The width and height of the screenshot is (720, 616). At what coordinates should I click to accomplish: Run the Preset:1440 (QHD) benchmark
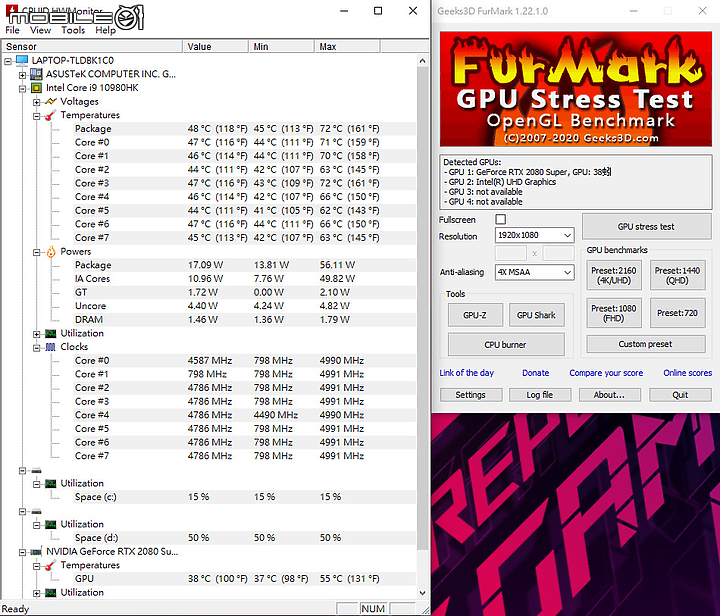677,275
